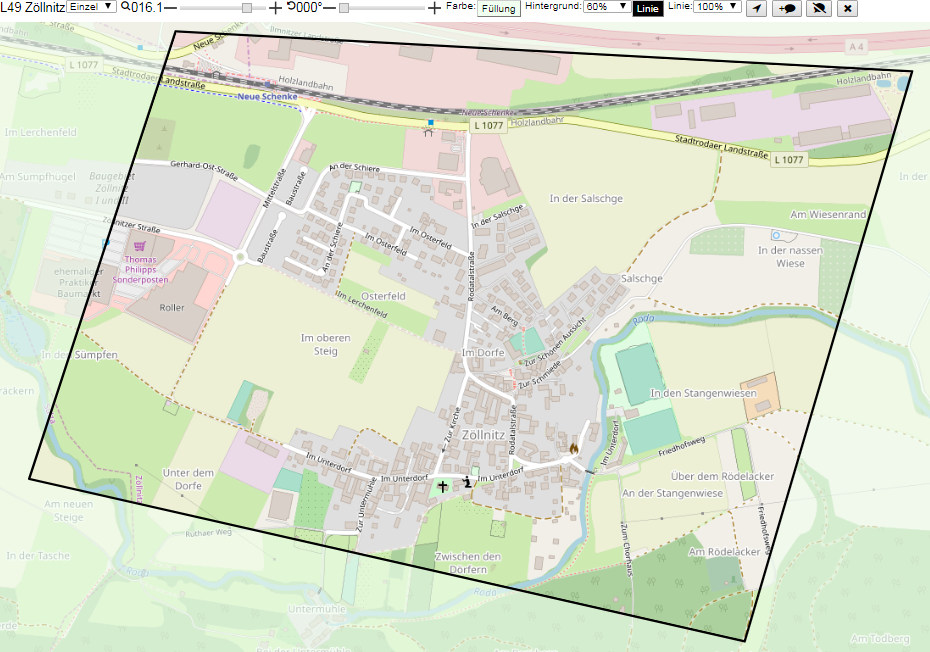Screen dimensions: 930x652
Task: Click the information icon near the church
Action: point(467,481)
